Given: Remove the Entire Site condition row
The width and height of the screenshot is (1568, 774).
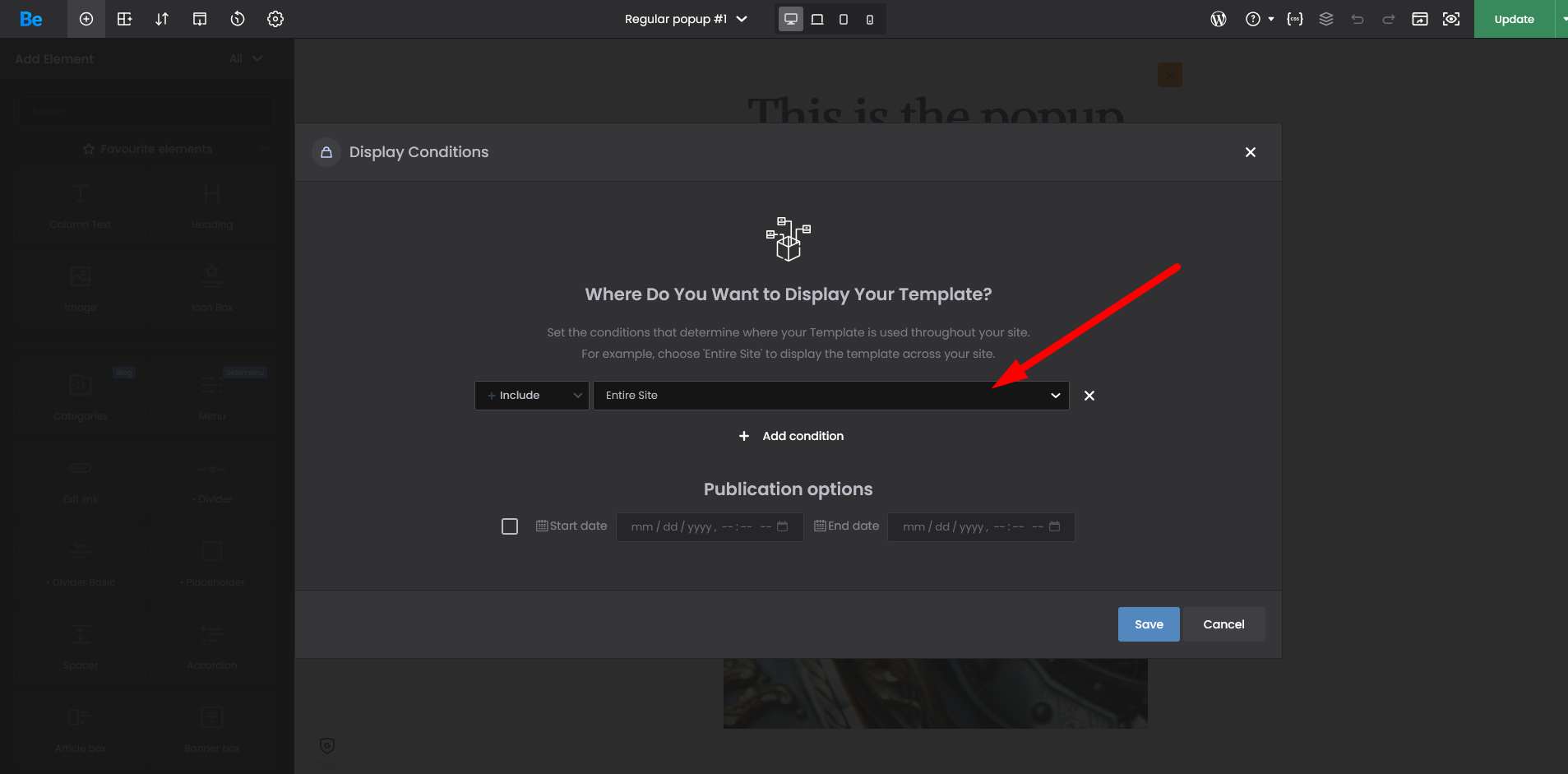Looking at the screenshot, I should pos(1089,396).
